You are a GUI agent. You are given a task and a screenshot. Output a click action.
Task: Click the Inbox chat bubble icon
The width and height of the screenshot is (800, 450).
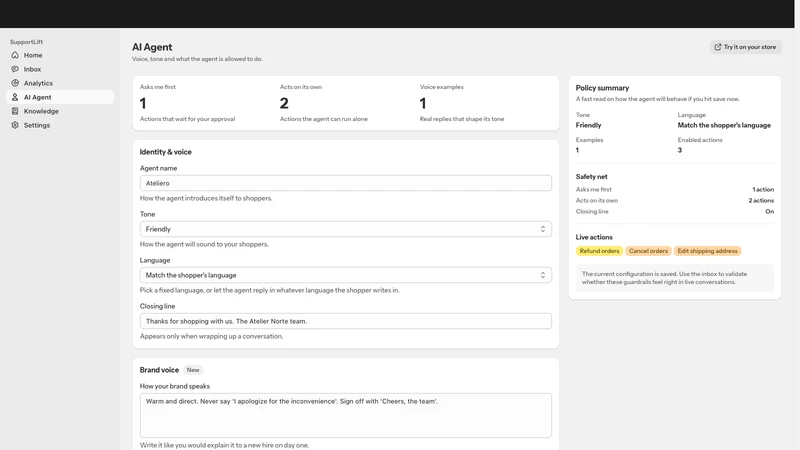(15, 69)
